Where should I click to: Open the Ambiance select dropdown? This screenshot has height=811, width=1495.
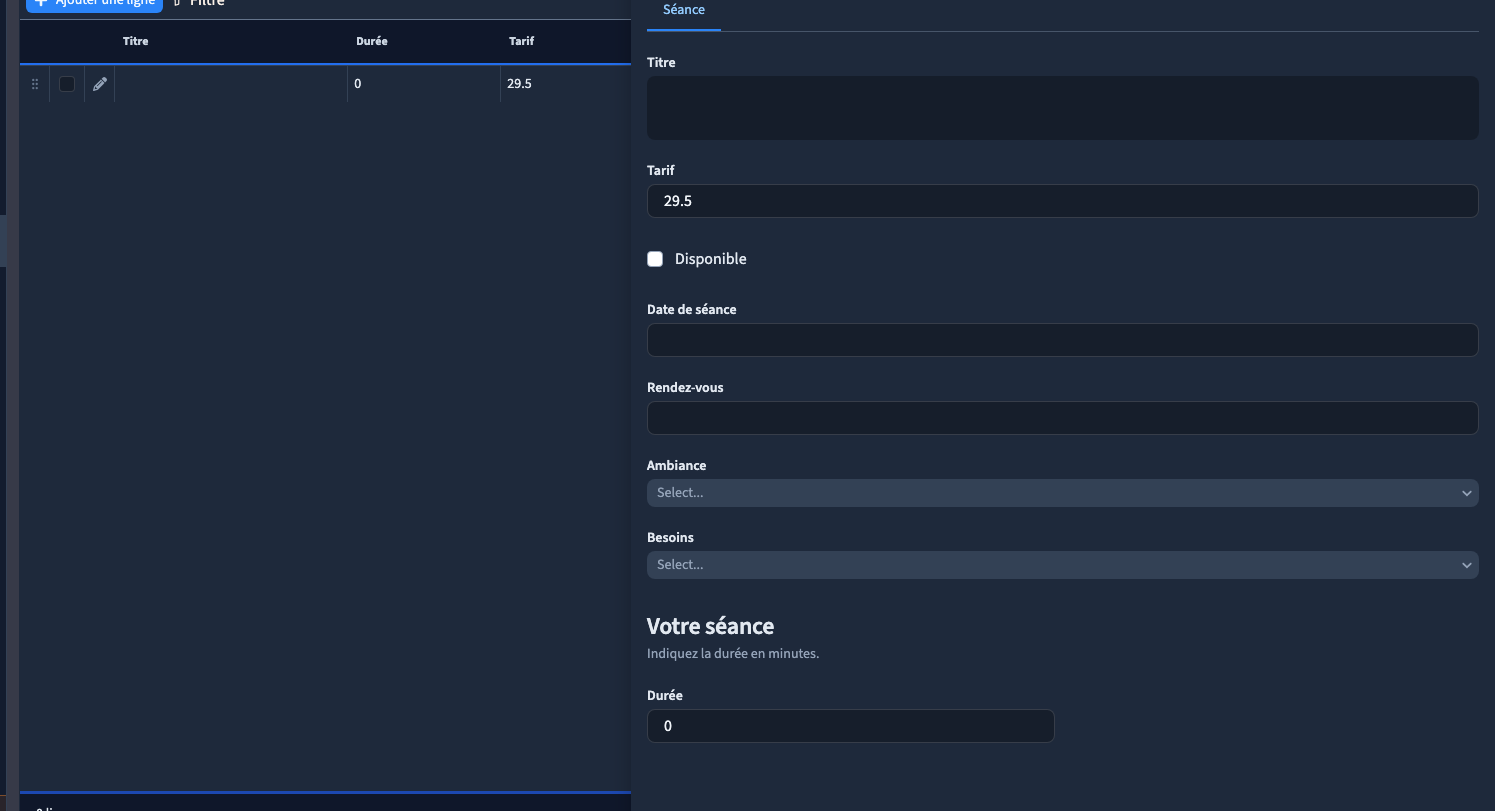coord(1062,493)
